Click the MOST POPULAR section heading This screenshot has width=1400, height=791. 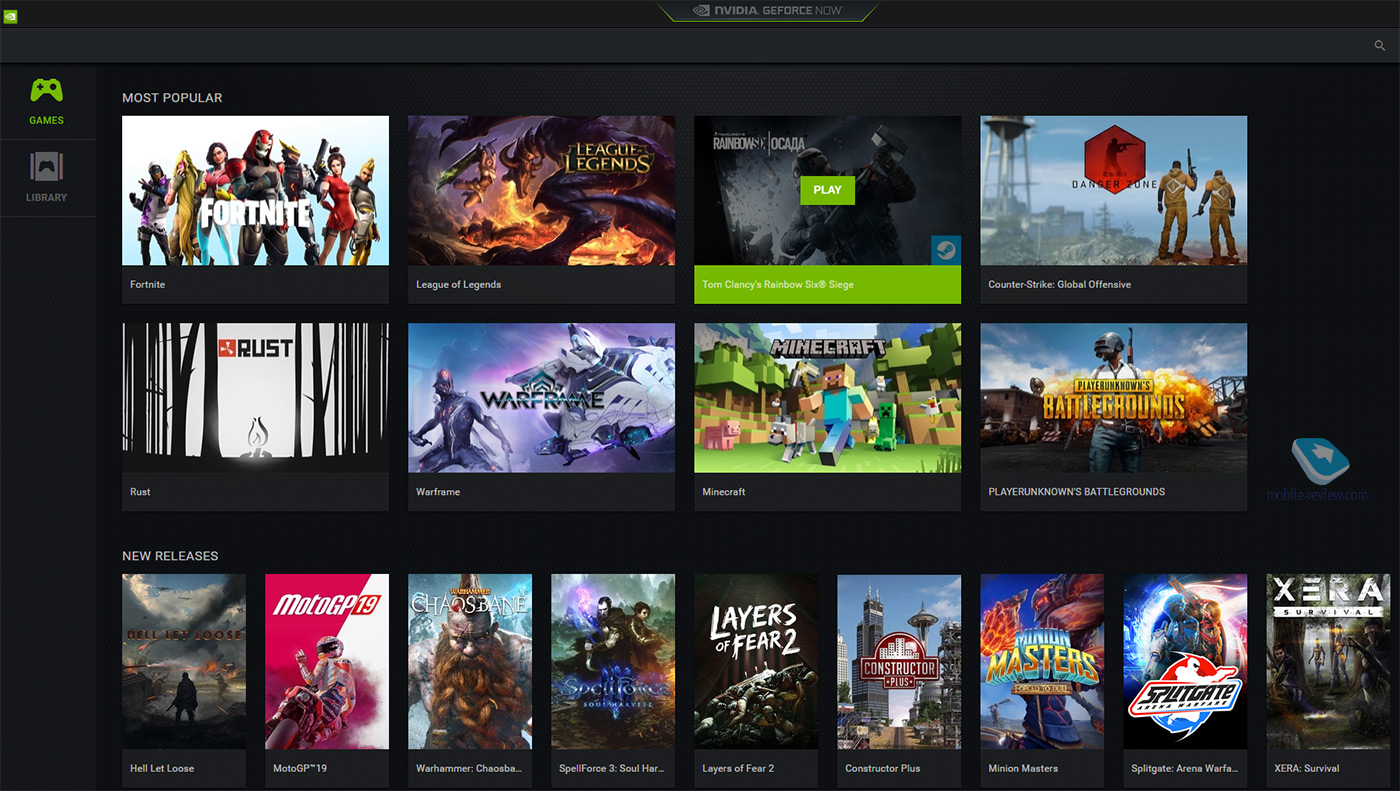tap(172, 98)
